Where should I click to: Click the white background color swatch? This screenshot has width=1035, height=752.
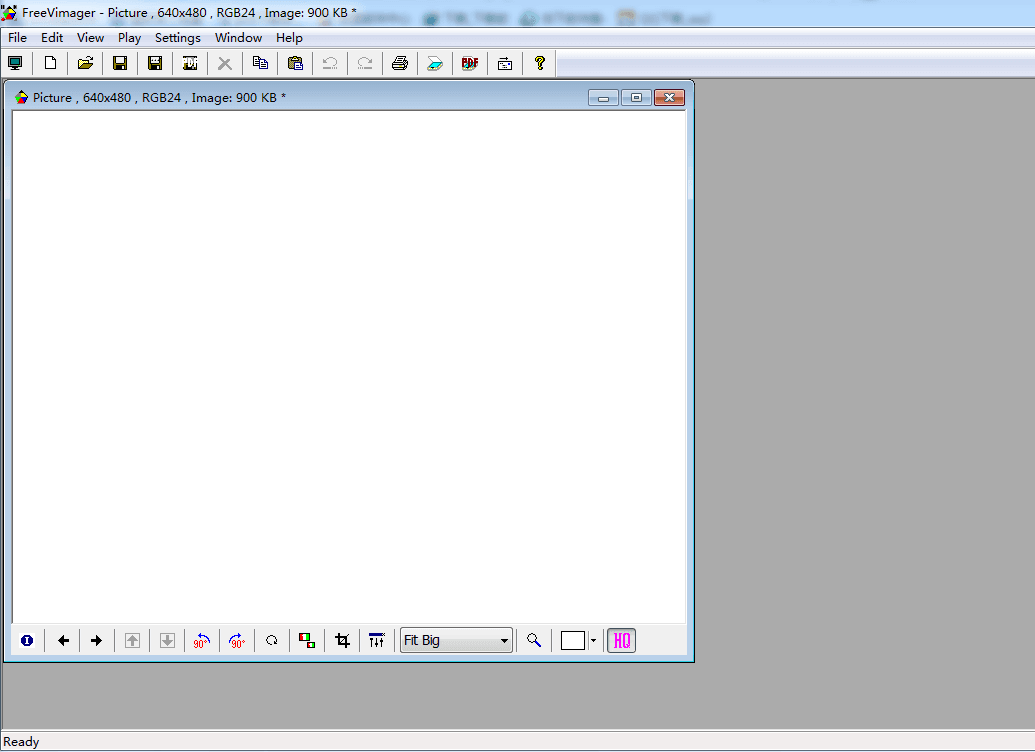pyautogui.click(x=572, y=641)
